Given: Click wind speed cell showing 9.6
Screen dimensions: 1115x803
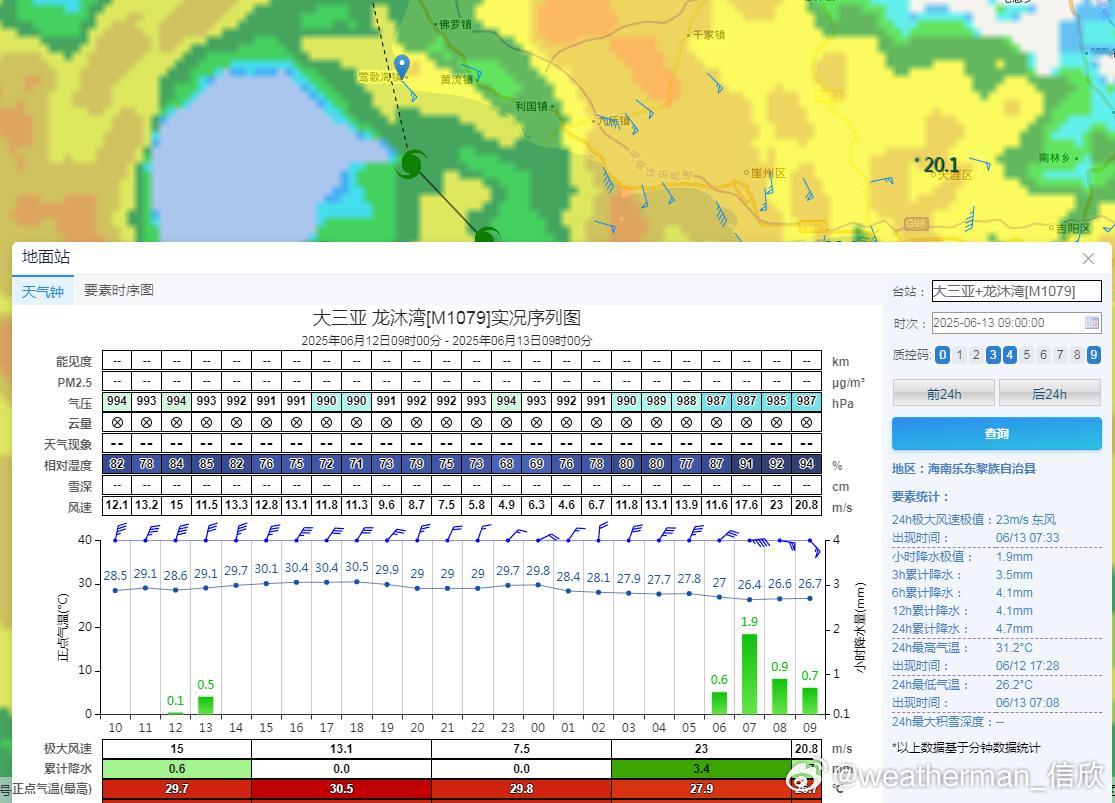Looking at the screenshot, I should click(386, 505).
